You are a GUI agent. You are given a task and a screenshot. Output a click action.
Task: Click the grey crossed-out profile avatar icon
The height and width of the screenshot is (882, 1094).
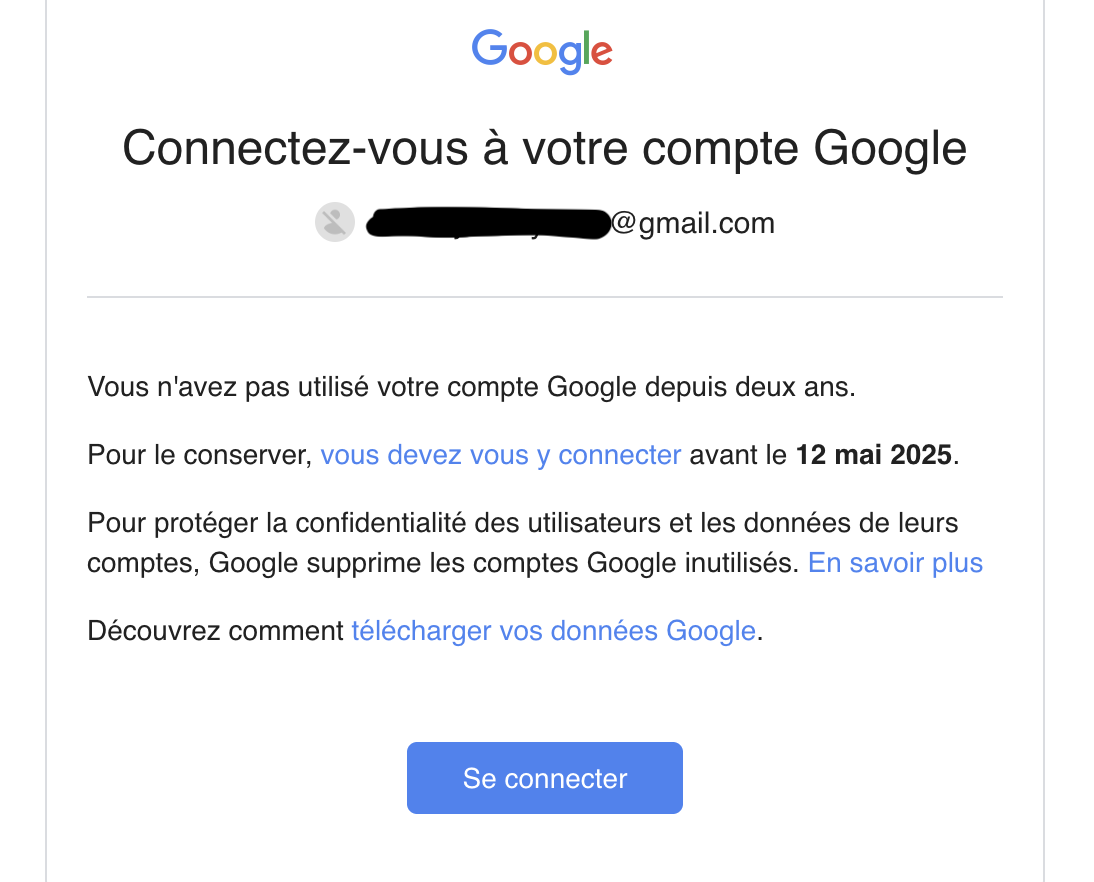point(335,223)
